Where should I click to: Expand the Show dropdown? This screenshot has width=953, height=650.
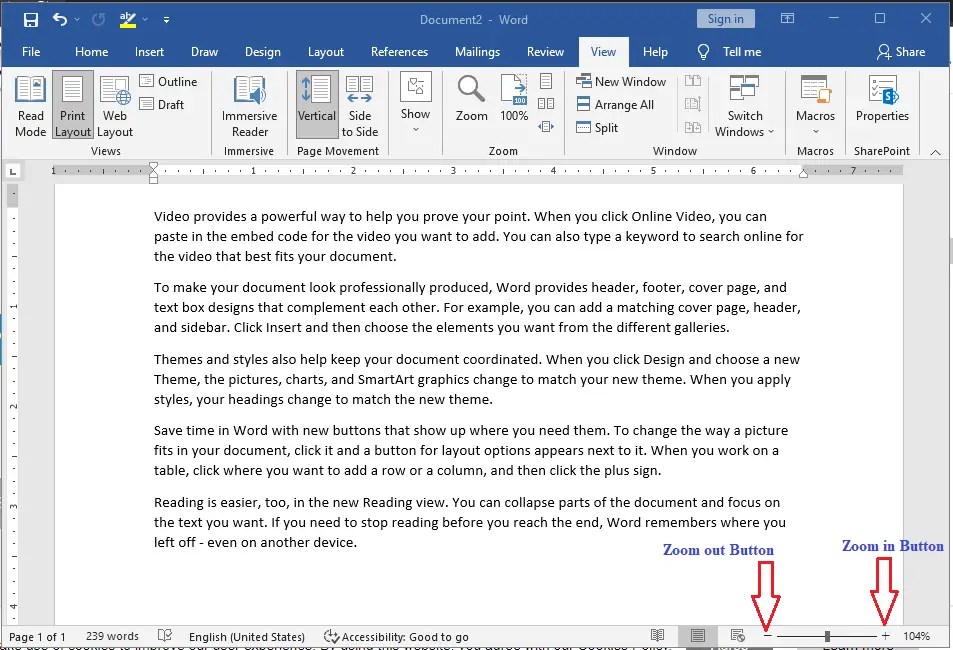(416, 103)
